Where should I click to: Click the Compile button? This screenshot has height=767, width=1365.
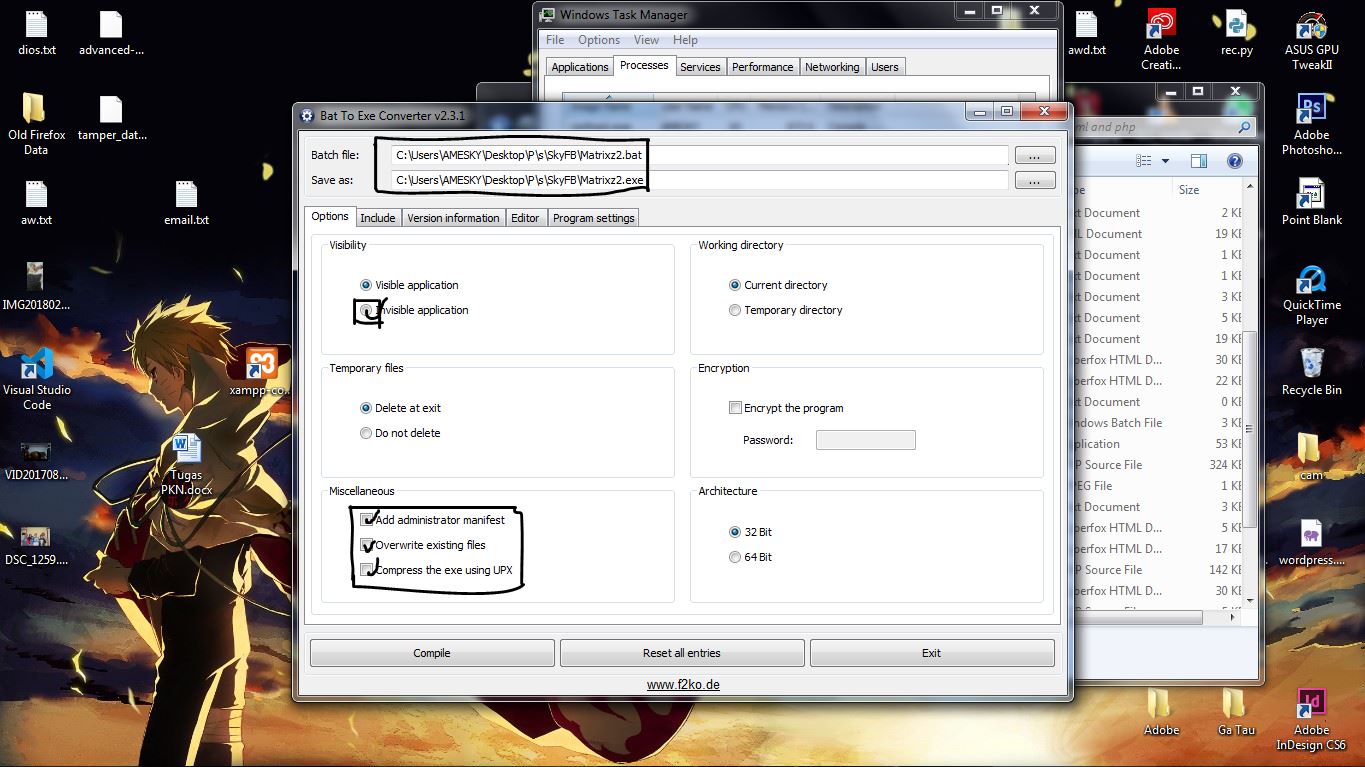(432, 653)
